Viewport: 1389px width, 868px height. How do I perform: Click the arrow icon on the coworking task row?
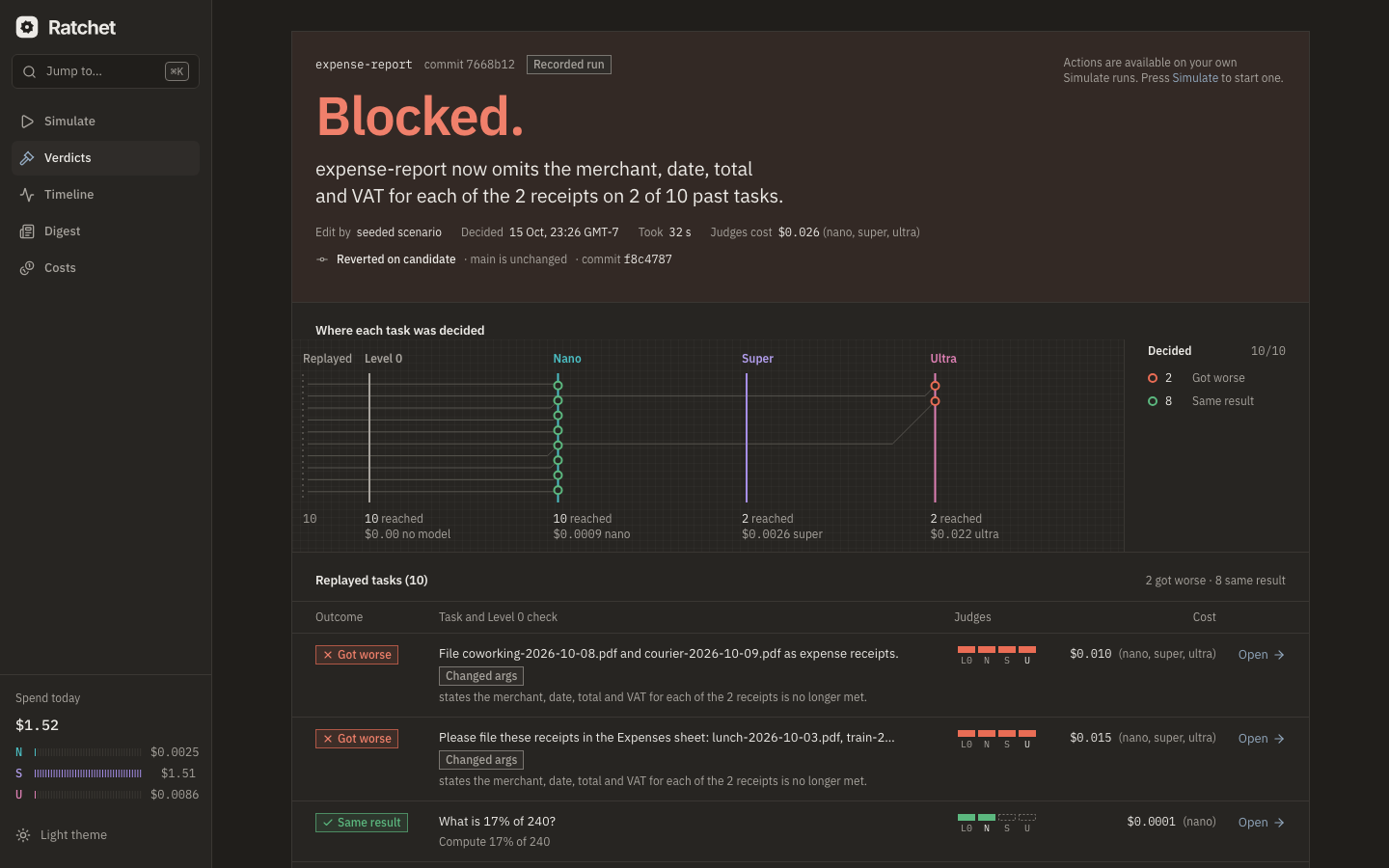coord(1279,655)
